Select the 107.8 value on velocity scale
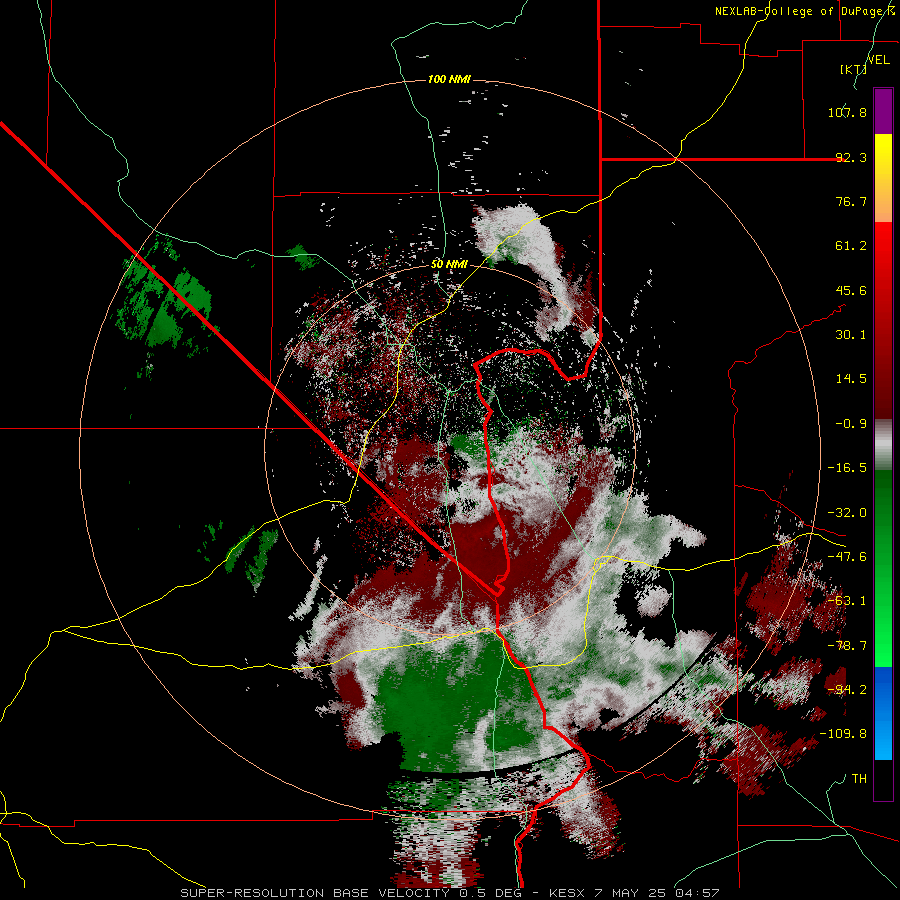 (847, 112)
